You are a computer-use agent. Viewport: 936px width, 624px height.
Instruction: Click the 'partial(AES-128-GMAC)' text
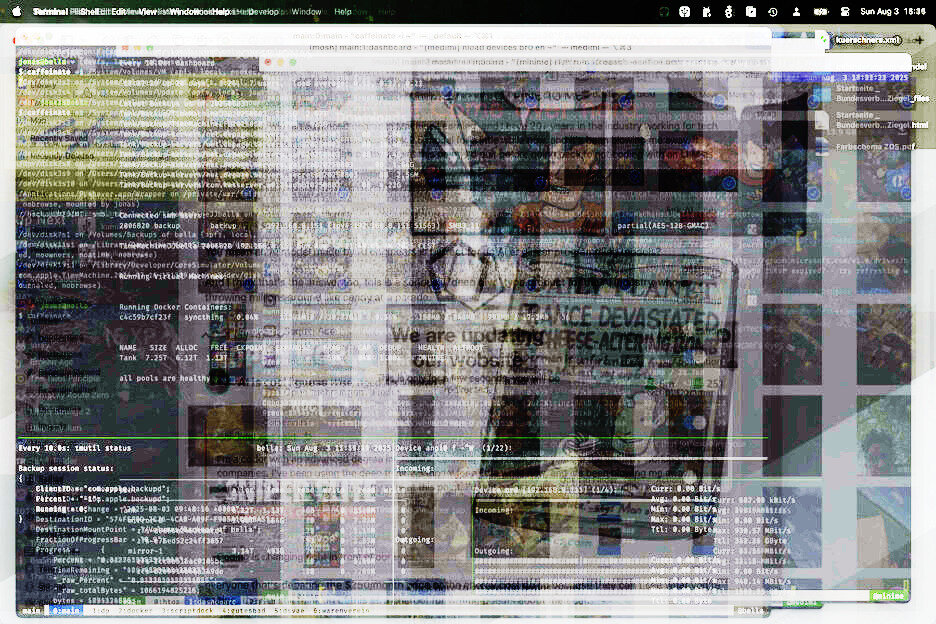[x=663, y=226]
